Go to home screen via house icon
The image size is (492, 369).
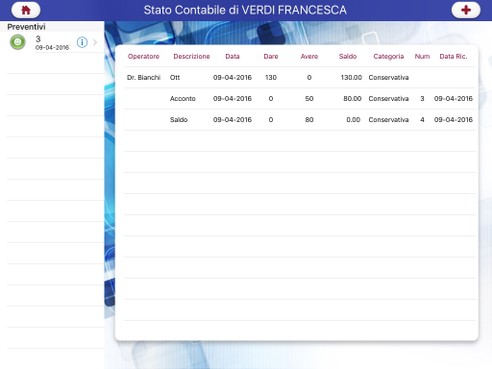pos(26,10)
